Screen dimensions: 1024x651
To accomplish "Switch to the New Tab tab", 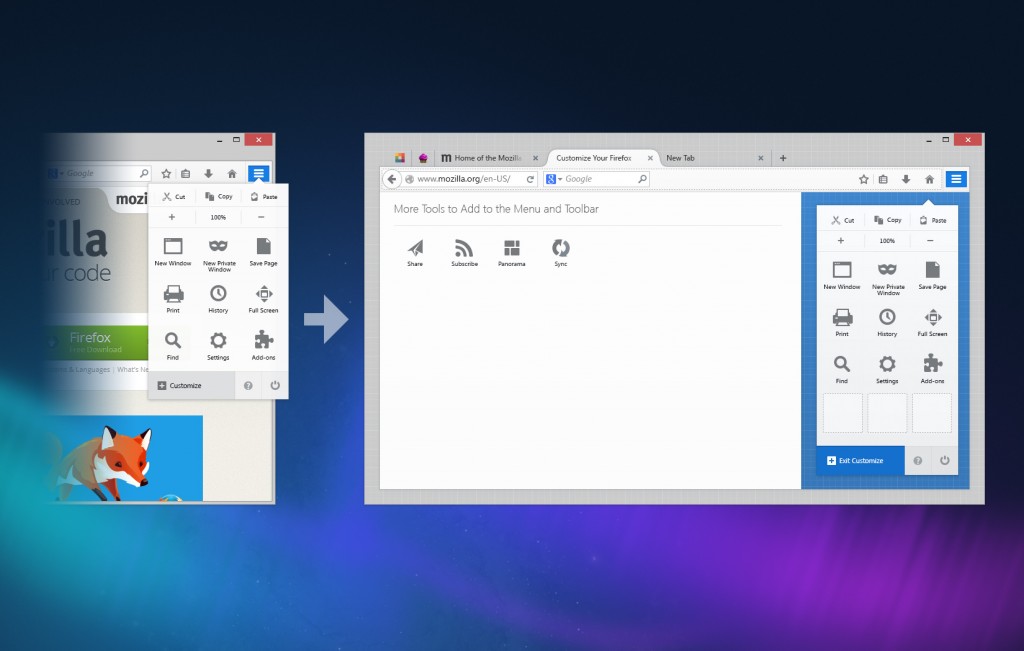I will coord(714,158).
